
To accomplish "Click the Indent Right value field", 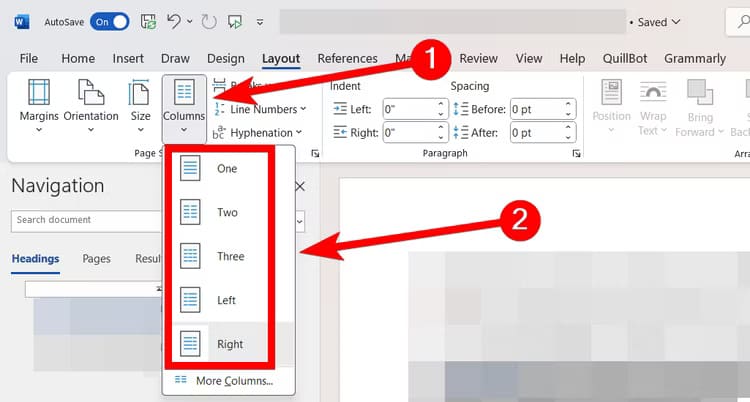I will (408, 132).
